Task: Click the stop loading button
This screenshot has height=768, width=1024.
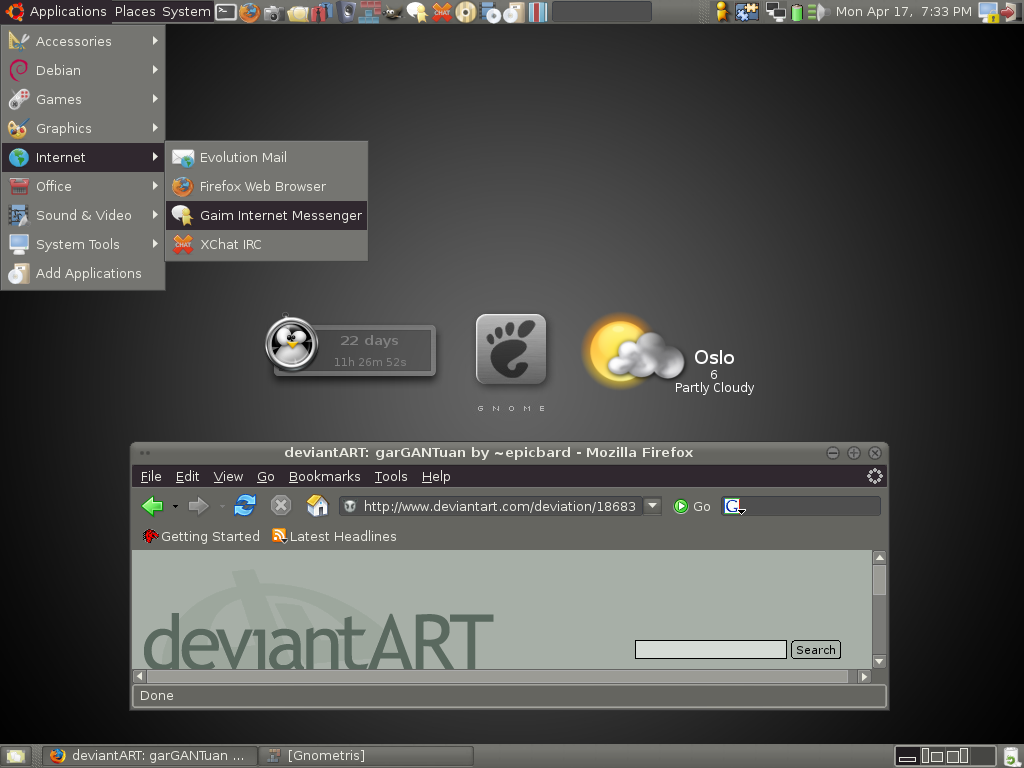Action: [x=281, y=505]
